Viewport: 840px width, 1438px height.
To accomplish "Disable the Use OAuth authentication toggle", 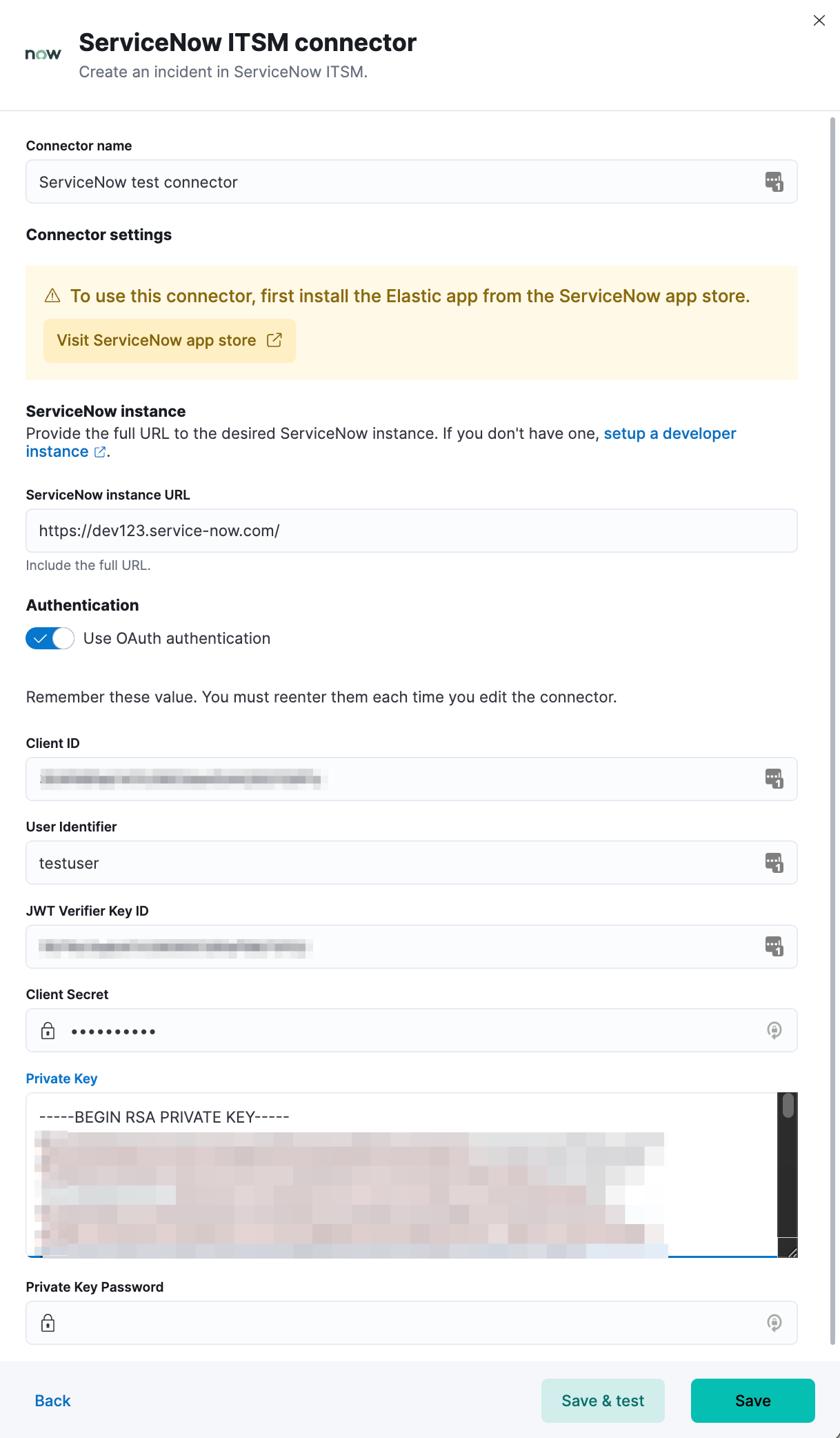I will (x=50, y=638).
